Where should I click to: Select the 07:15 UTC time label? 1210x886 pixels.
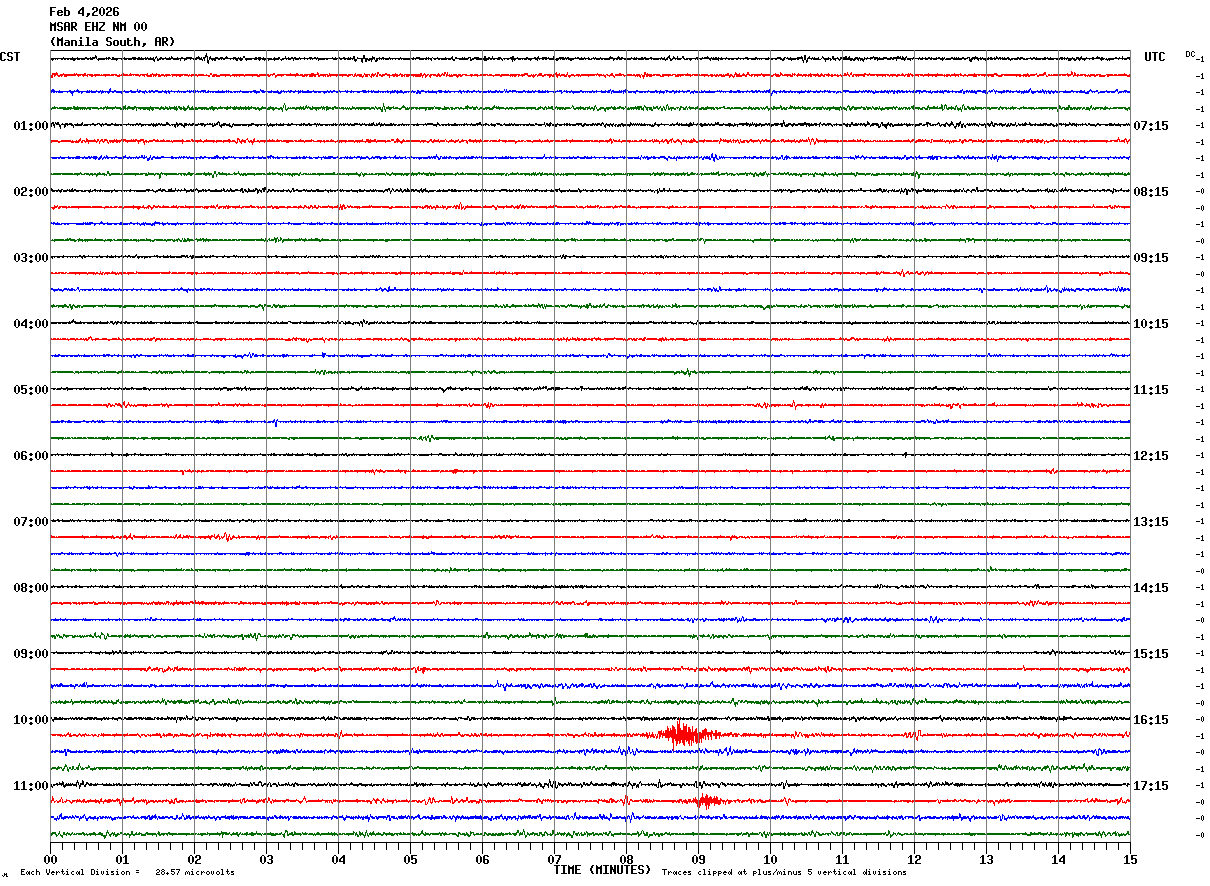[1150, 126]
